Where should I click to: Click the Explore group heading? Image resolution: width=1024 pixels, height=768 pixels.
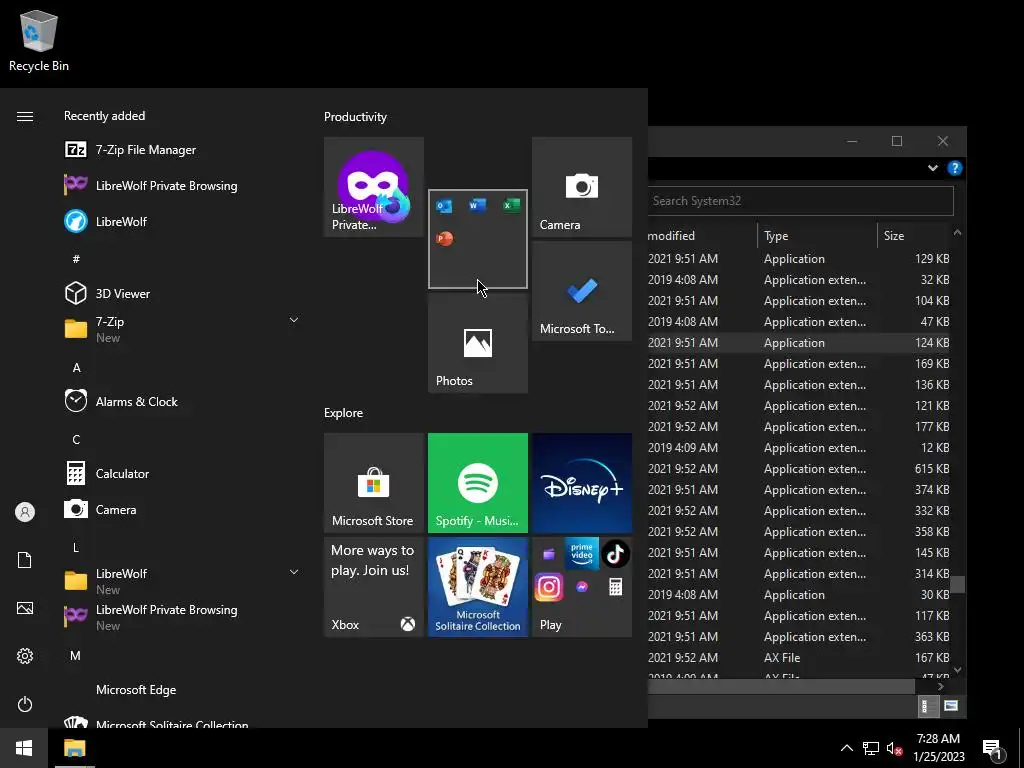click(344, 413)
